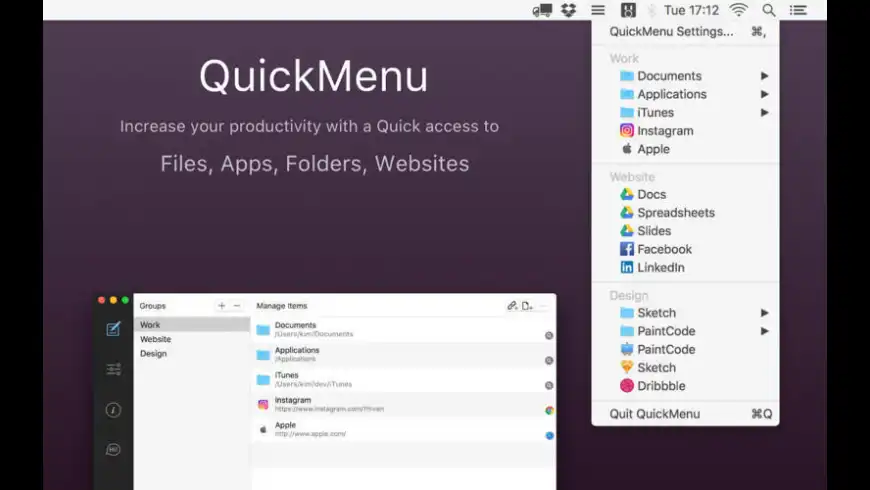Open Spreadsheets in the Website section
Image resolution: width=870 pixels, height=490 pixels.
tap(685, 213)
